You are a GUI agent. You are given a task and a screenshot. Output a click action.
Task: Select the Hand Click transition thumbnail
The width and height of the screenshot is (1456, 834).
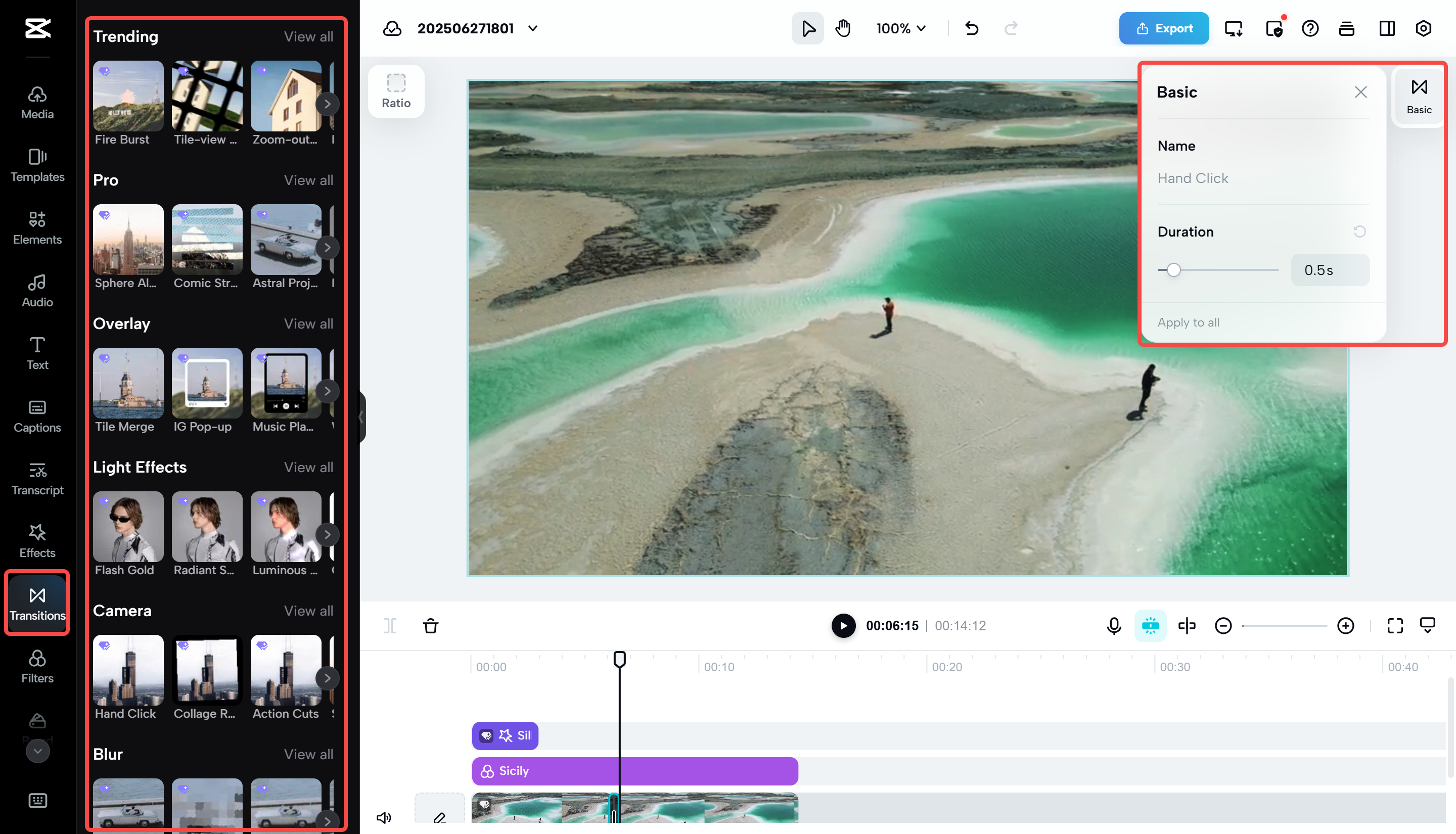point(128,670)
